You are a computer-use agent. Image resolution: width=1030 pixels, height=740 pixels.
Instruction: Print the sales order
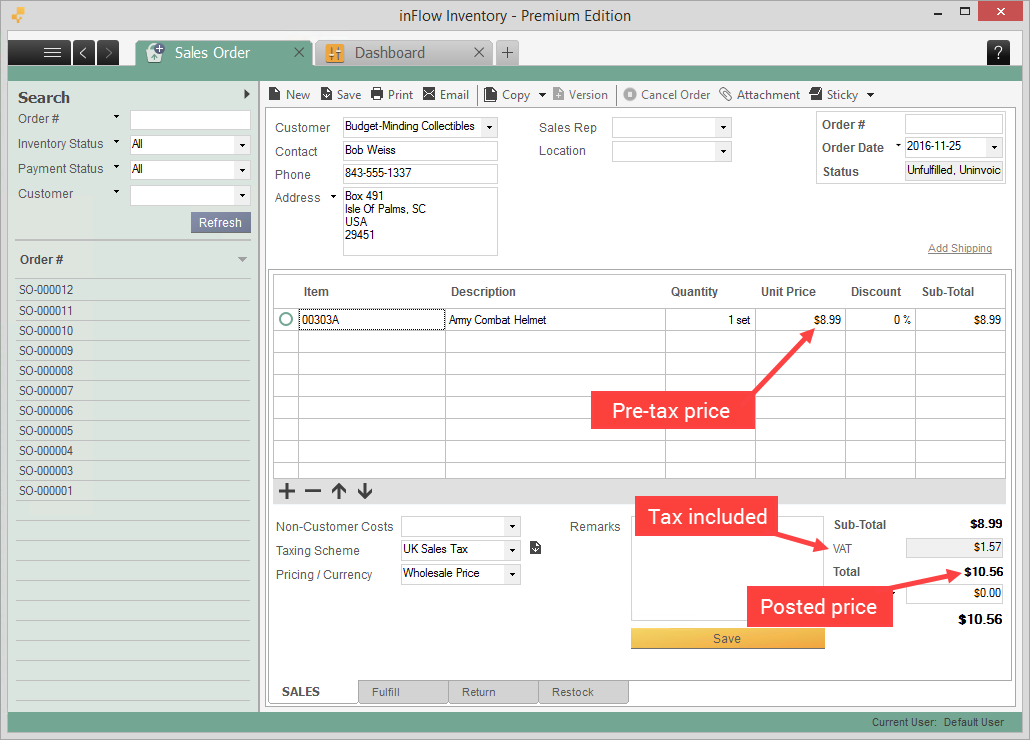[392, 95]
